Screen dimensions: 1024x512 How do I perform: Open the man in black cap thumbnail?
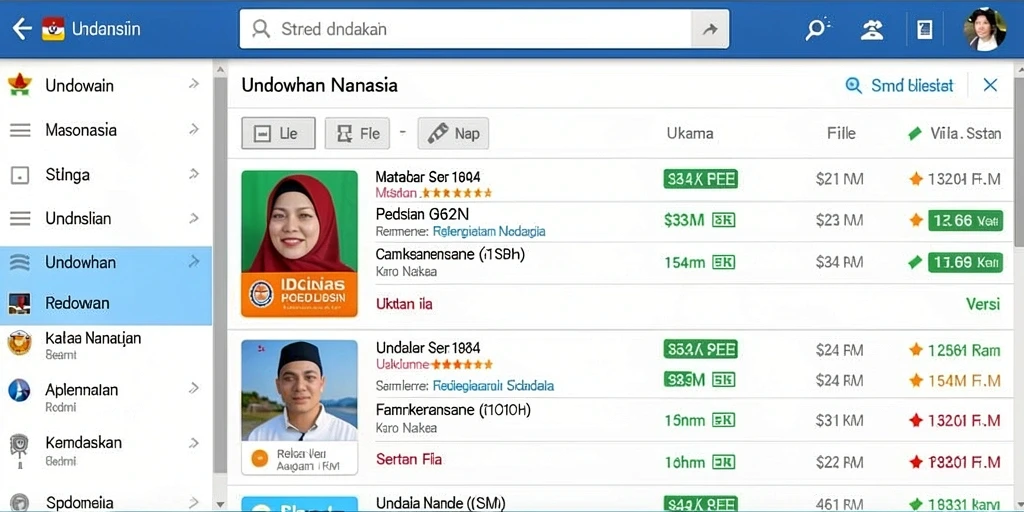coord(300,391)
